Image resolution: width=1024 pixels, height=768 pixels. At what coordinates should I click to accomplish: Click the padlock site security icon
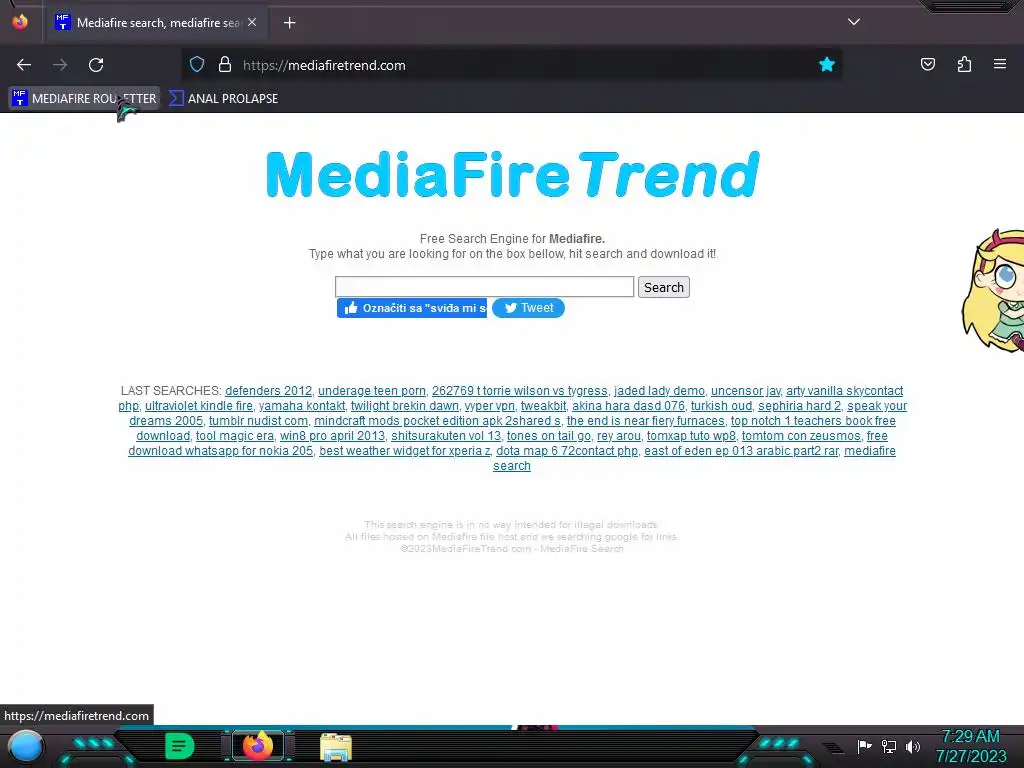pos(225,64)
